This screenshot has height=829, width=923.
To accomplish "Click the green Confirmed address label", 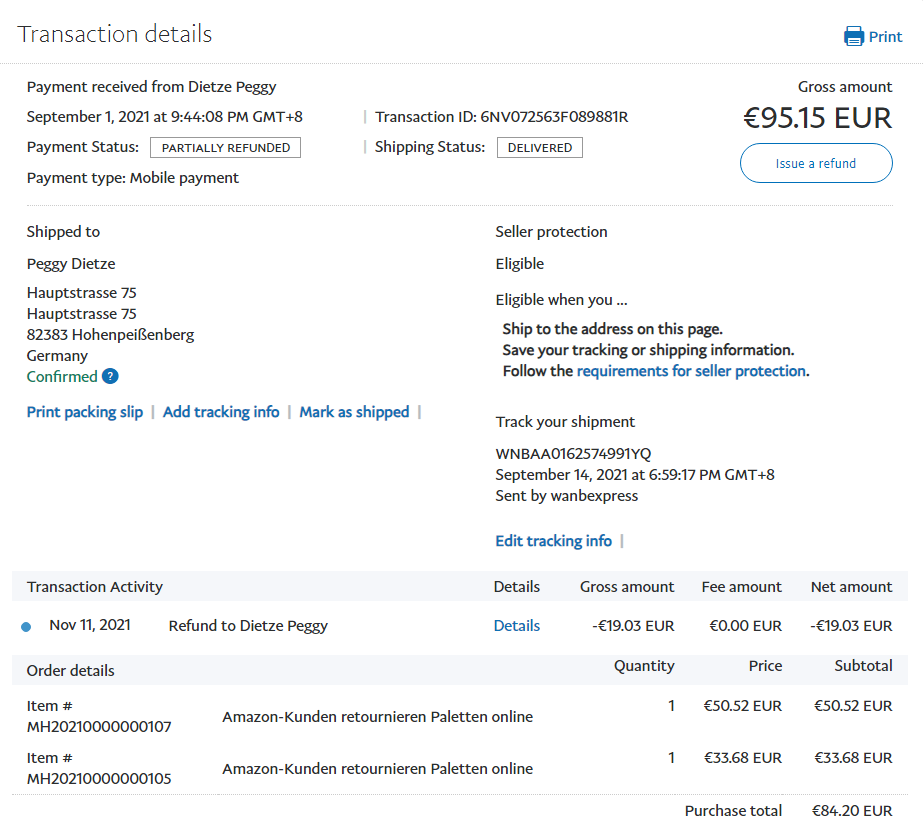I will pos(62,377).
